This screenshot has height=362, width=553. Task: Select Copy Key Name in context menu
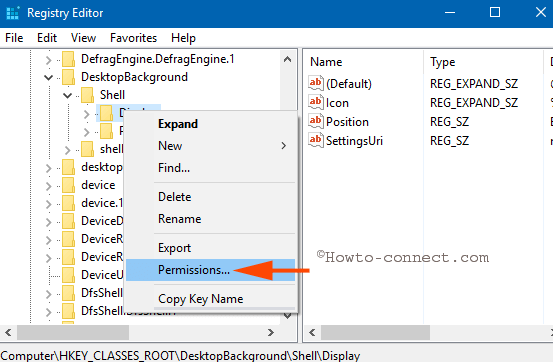tap(210, 299)
